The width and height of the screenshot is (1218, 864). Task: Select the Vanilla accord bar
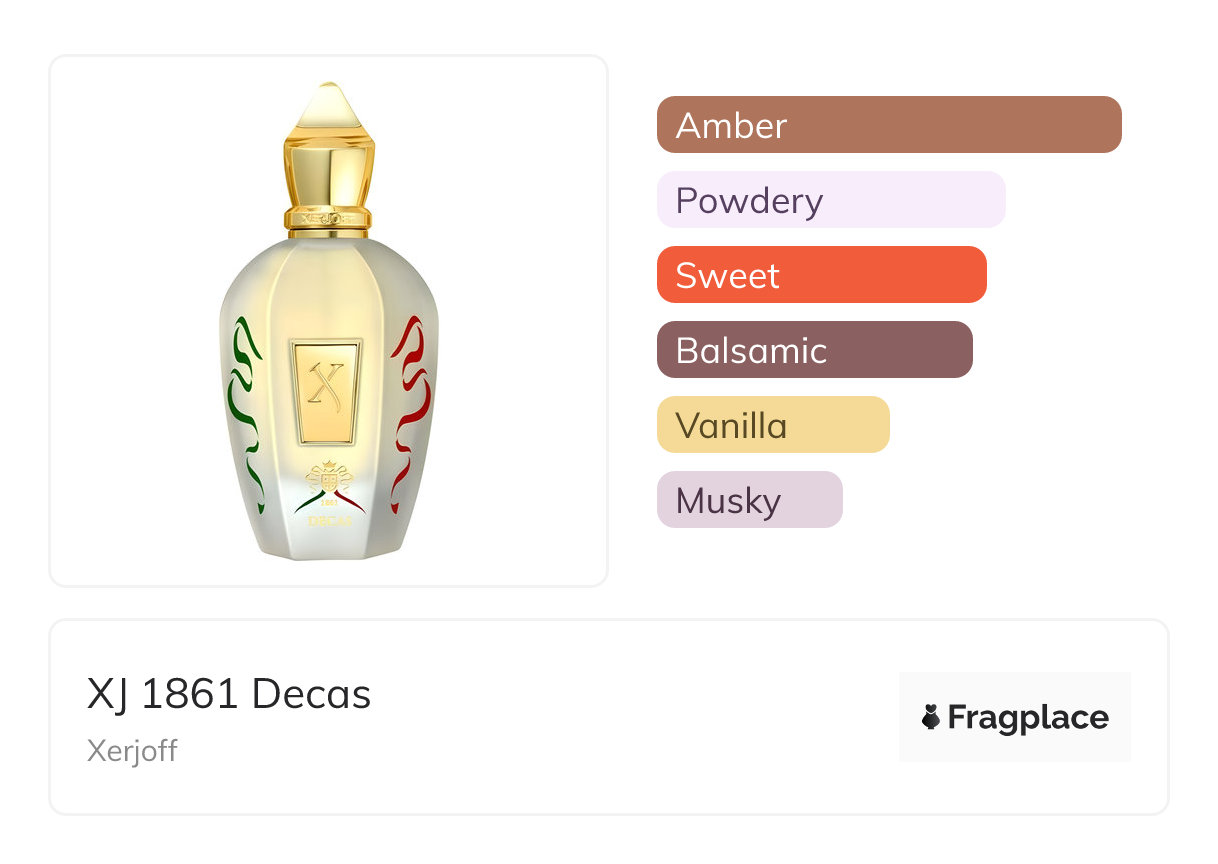click(x=772, y=425)
